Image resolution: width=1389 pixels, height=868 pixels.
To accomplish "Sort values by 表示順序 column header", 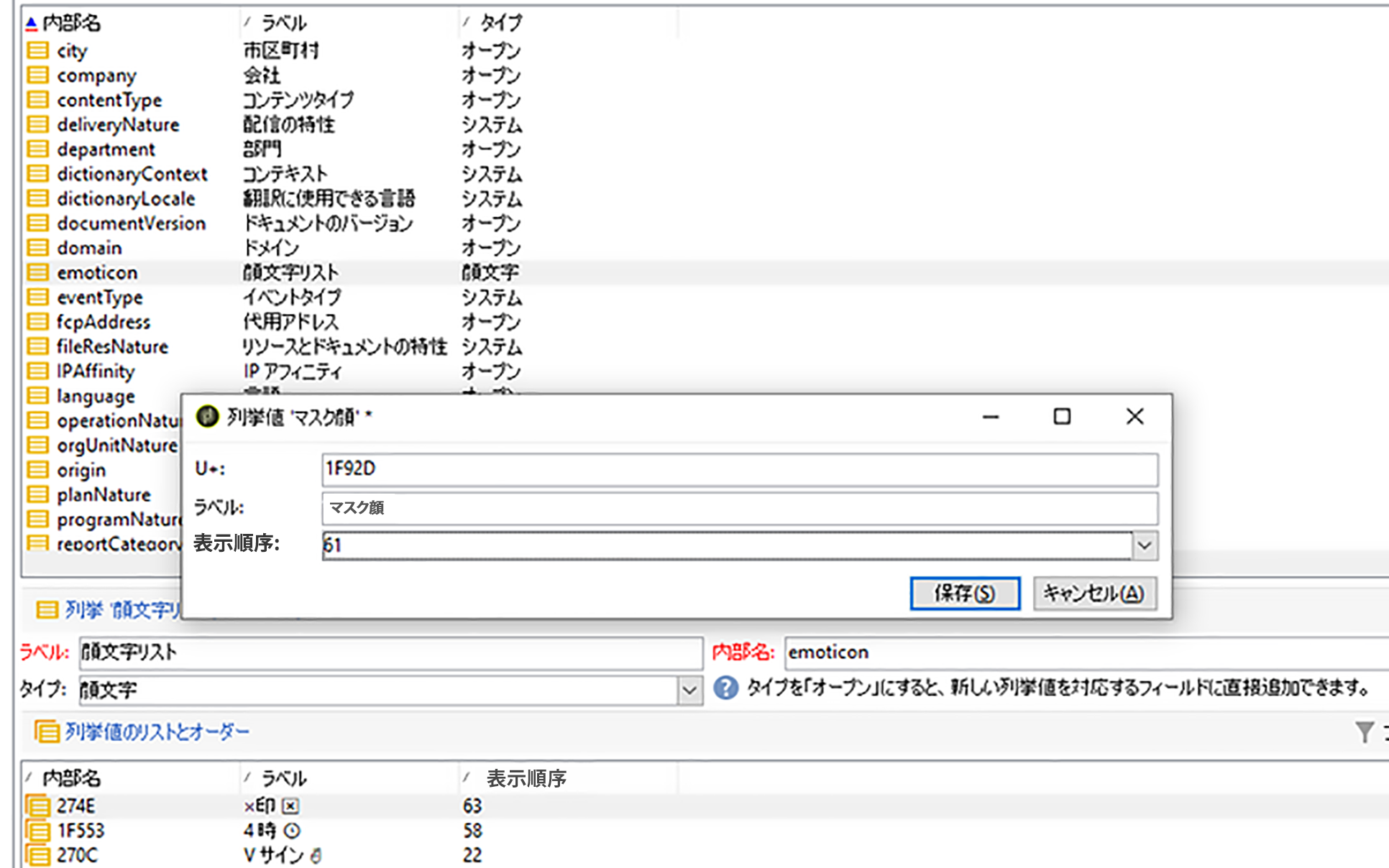I will point(526,778).
